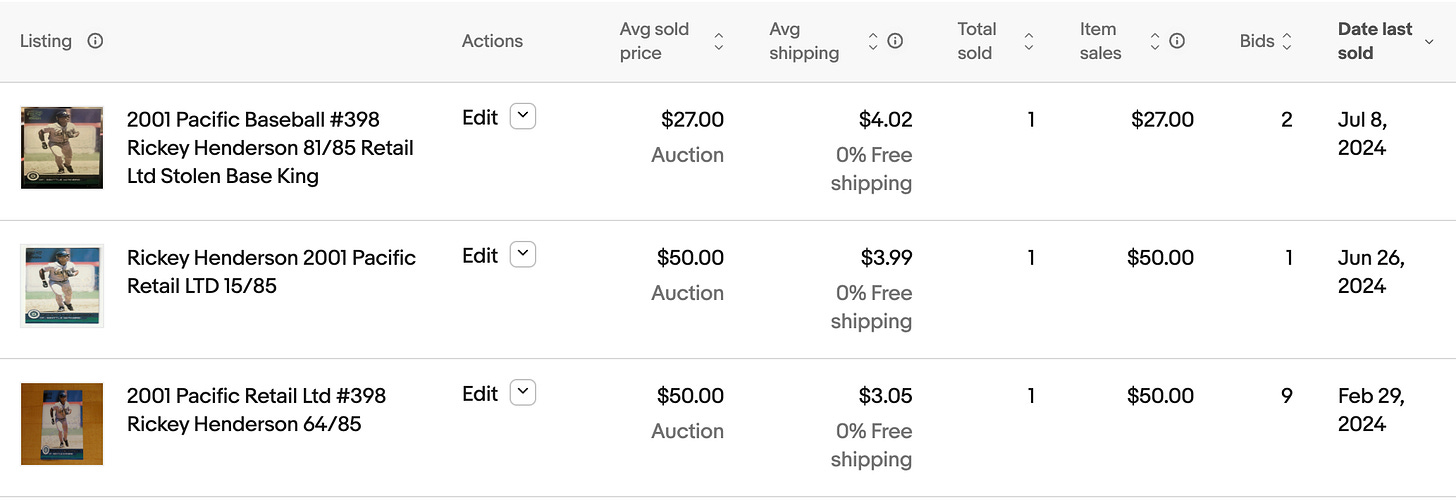Sort by Avg sold price arrows
Screen dimensions: 1456x500
click(x=718, y=41)
